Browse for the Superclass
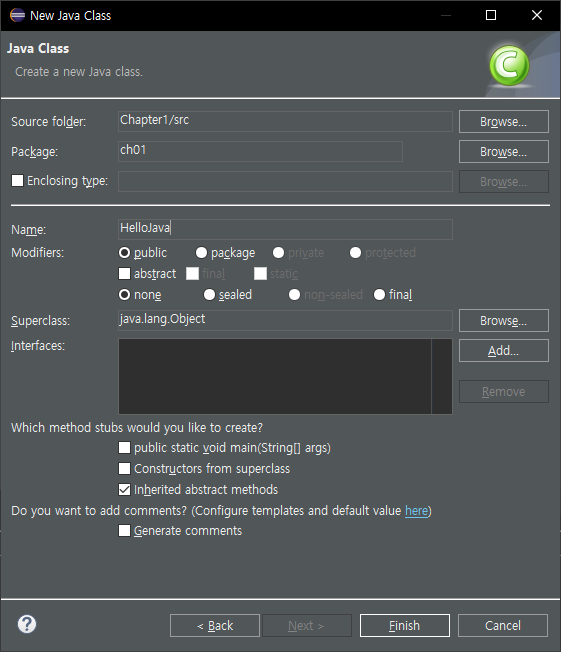The height and width of the screenshot is (652, 561). click(x=504, y=321)
